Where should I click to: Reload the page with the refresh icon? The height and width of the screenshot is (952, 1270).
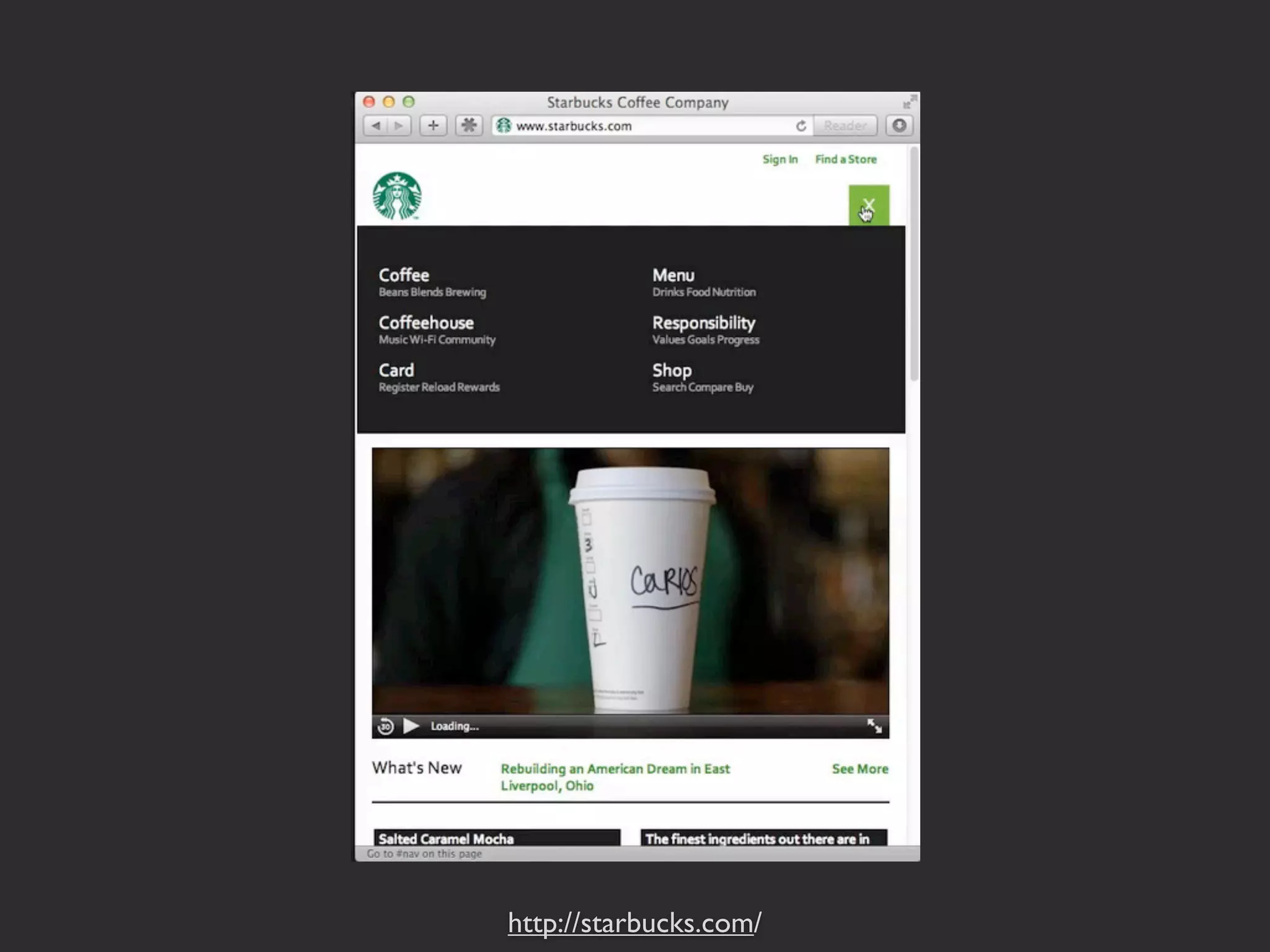pos(801,126)
